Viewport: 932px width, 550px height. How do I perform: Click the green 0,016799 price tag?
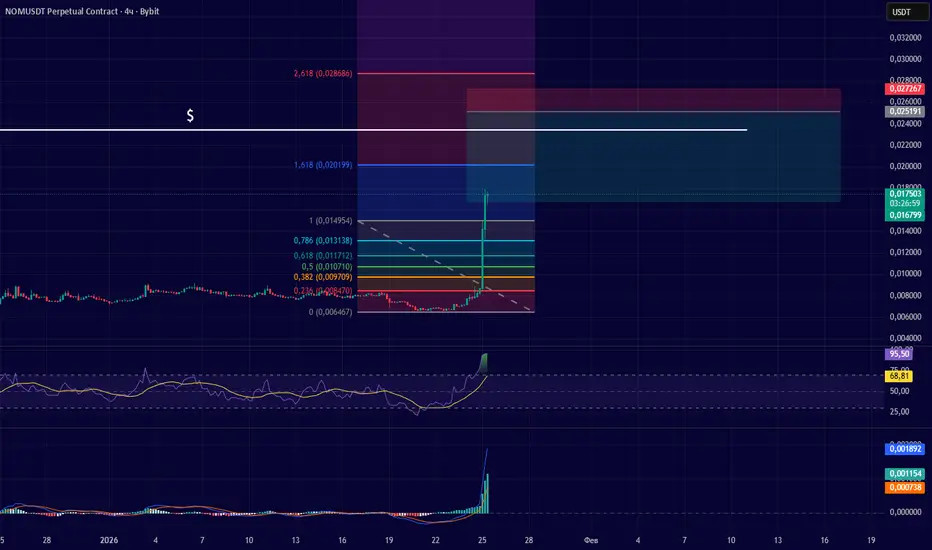click(x=905, y=215)
